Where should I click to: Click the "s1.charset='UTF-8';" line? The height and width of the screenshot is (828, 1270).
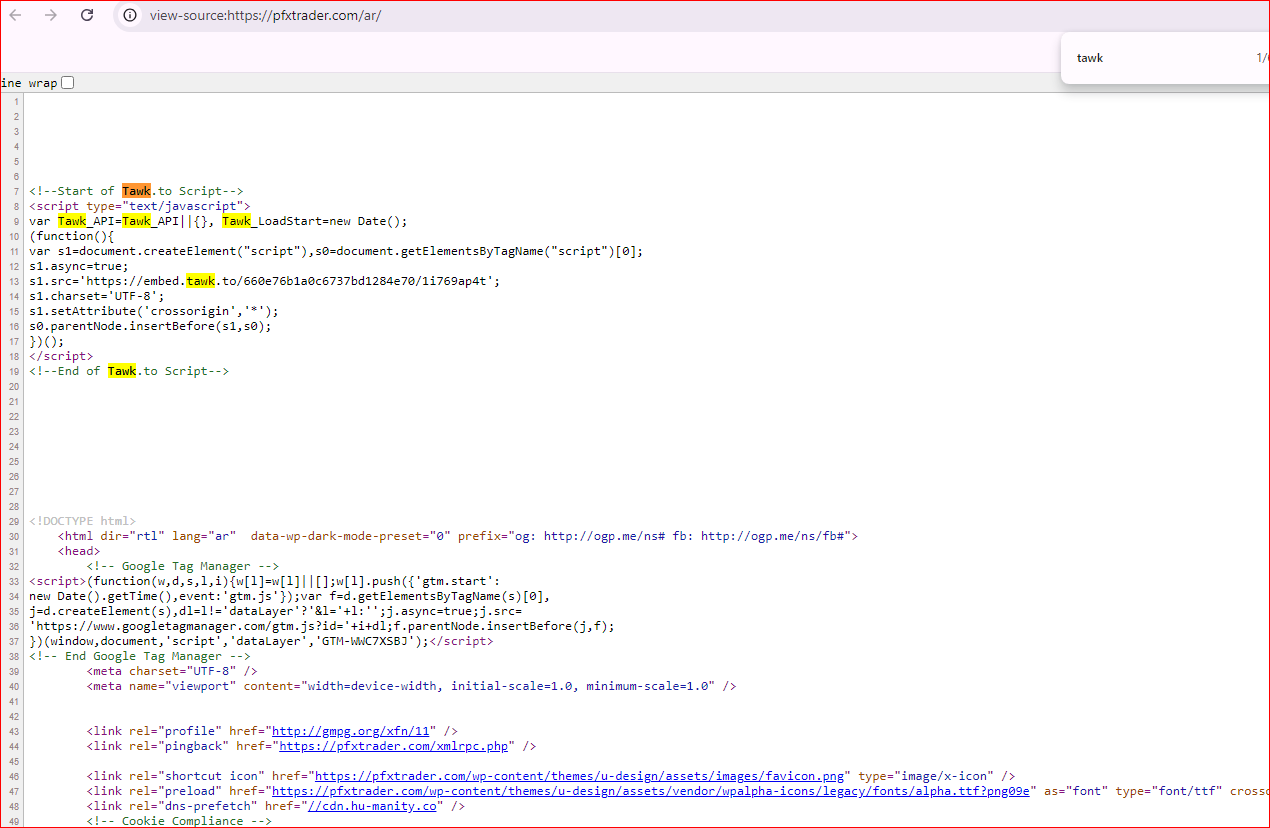pos(97,296)
